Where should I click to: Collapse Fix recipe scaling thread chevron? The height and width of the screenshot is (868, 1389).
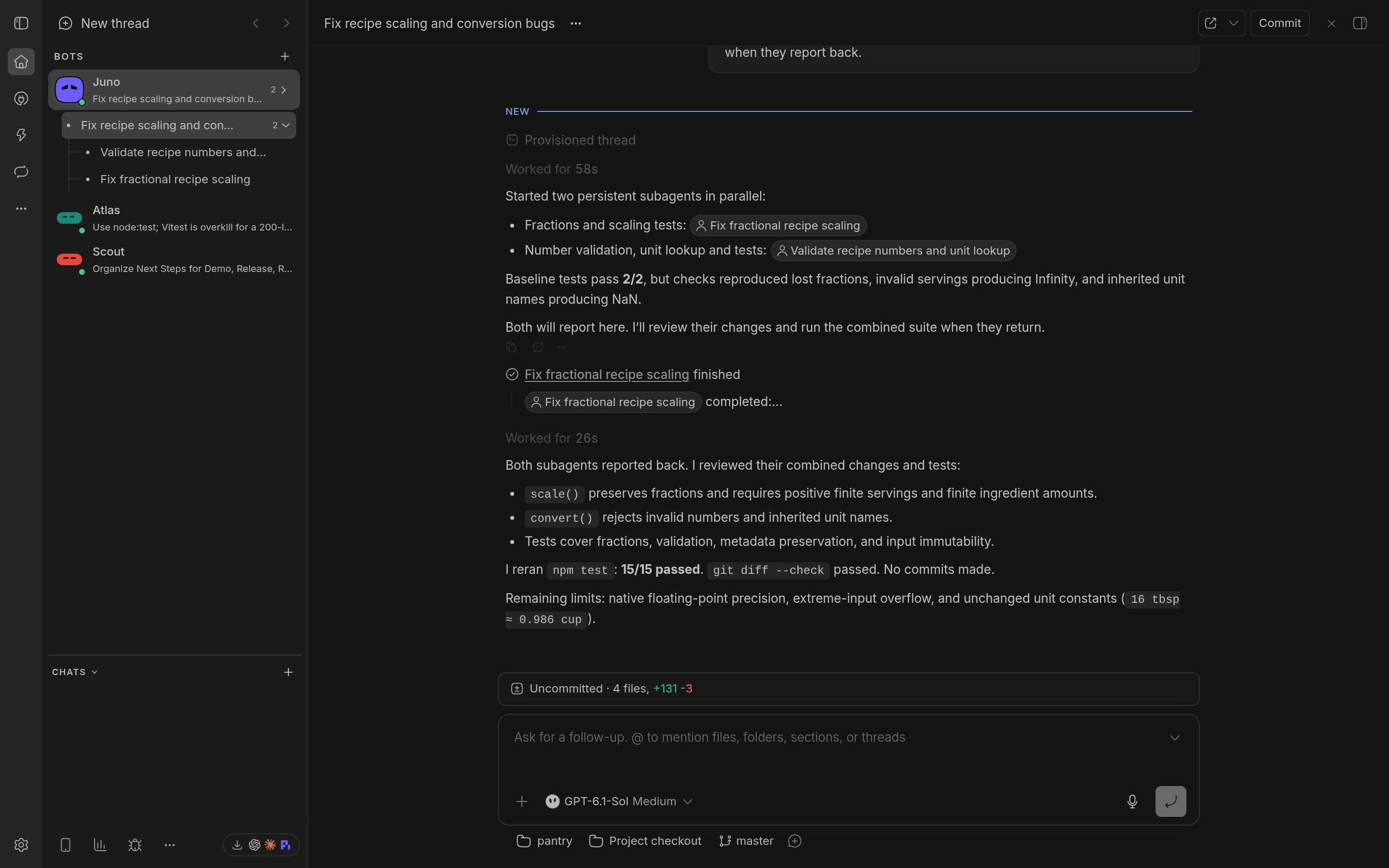(286, 125)
